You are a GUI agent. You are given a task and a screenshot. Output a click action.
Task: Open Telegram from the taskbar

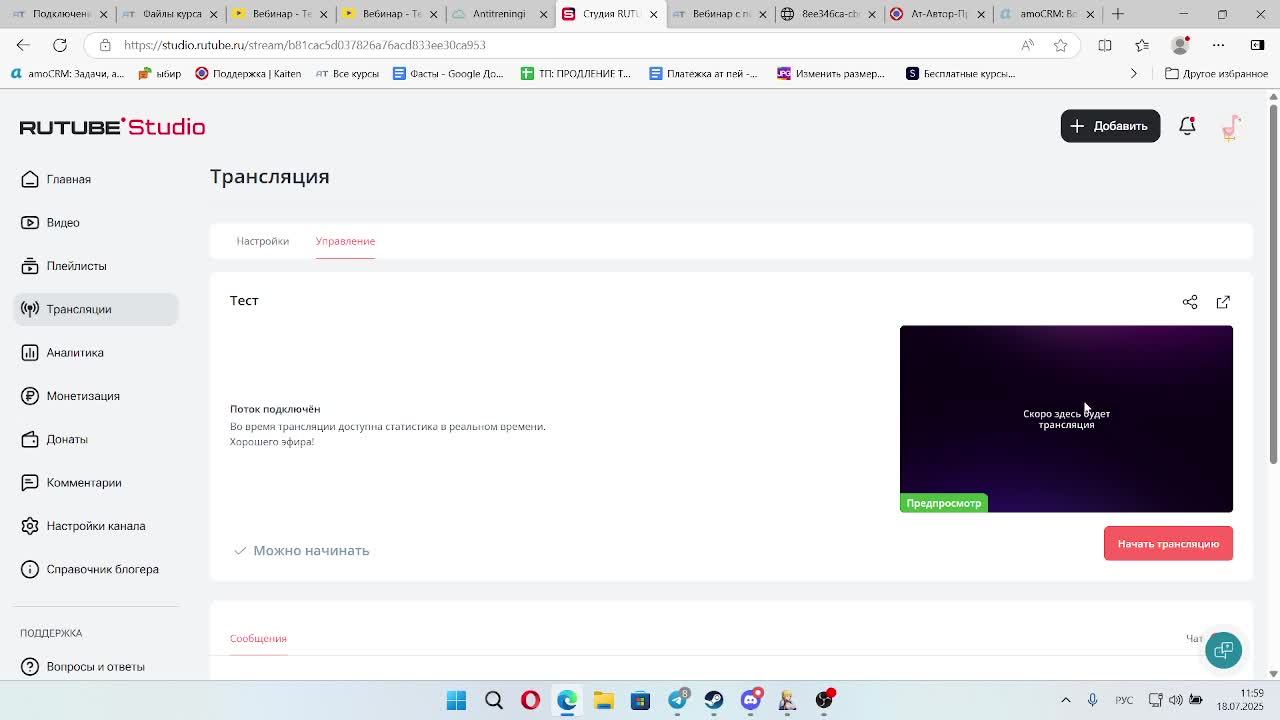(x=678, y=700)
